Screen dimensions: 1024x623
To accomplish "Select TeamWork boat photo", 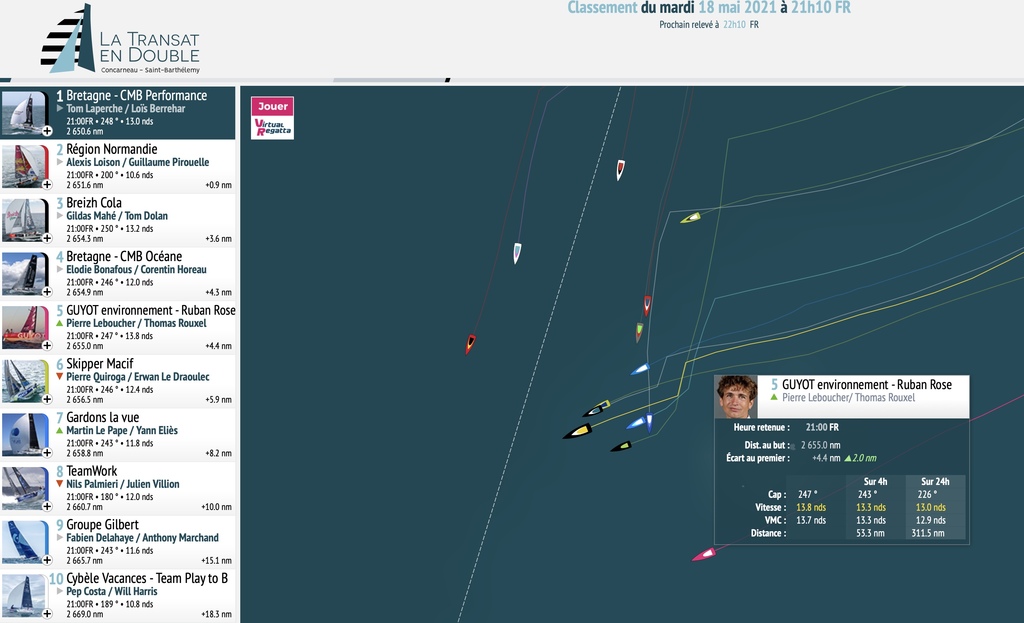I will [x=25, y=488].
